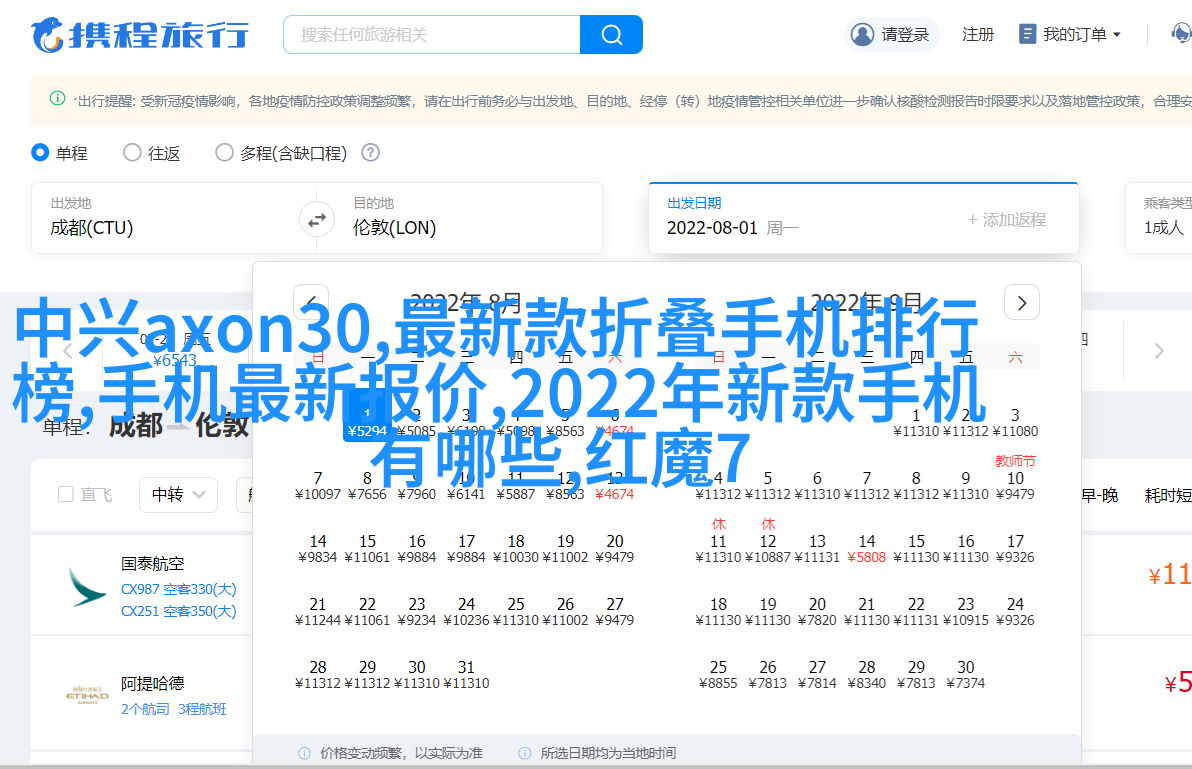Select August 8 priced ¥7656

click(367, 486)
